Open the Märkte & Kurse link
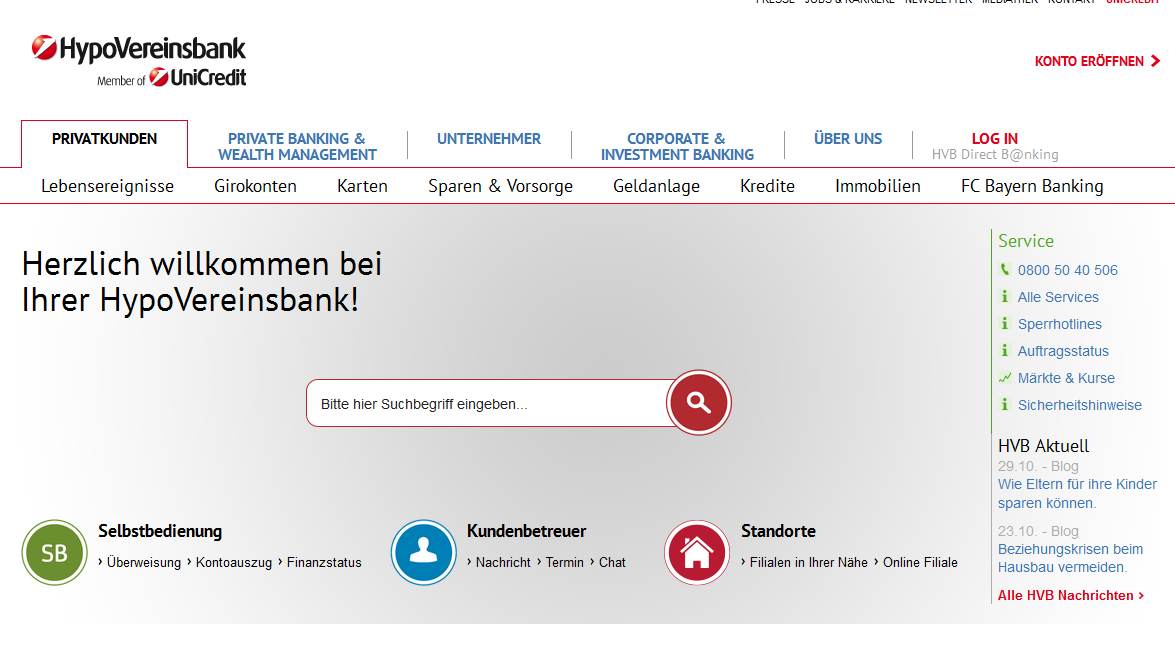 [x=1066, y=378]
